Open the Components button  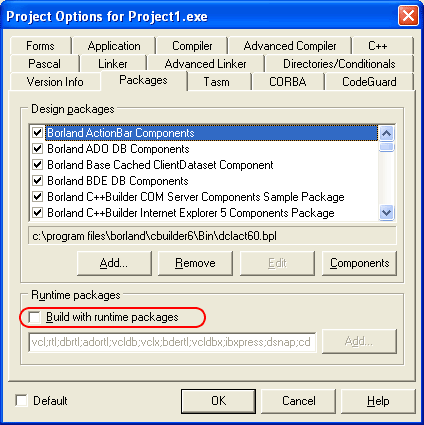pyautogui.click(x=359, y=263)
